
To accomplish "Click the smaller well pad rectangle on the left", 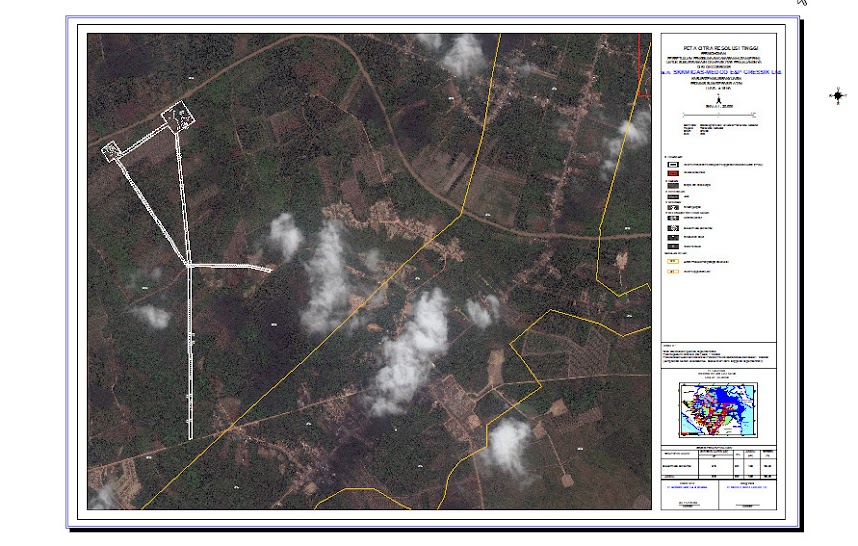I will 111,150.
